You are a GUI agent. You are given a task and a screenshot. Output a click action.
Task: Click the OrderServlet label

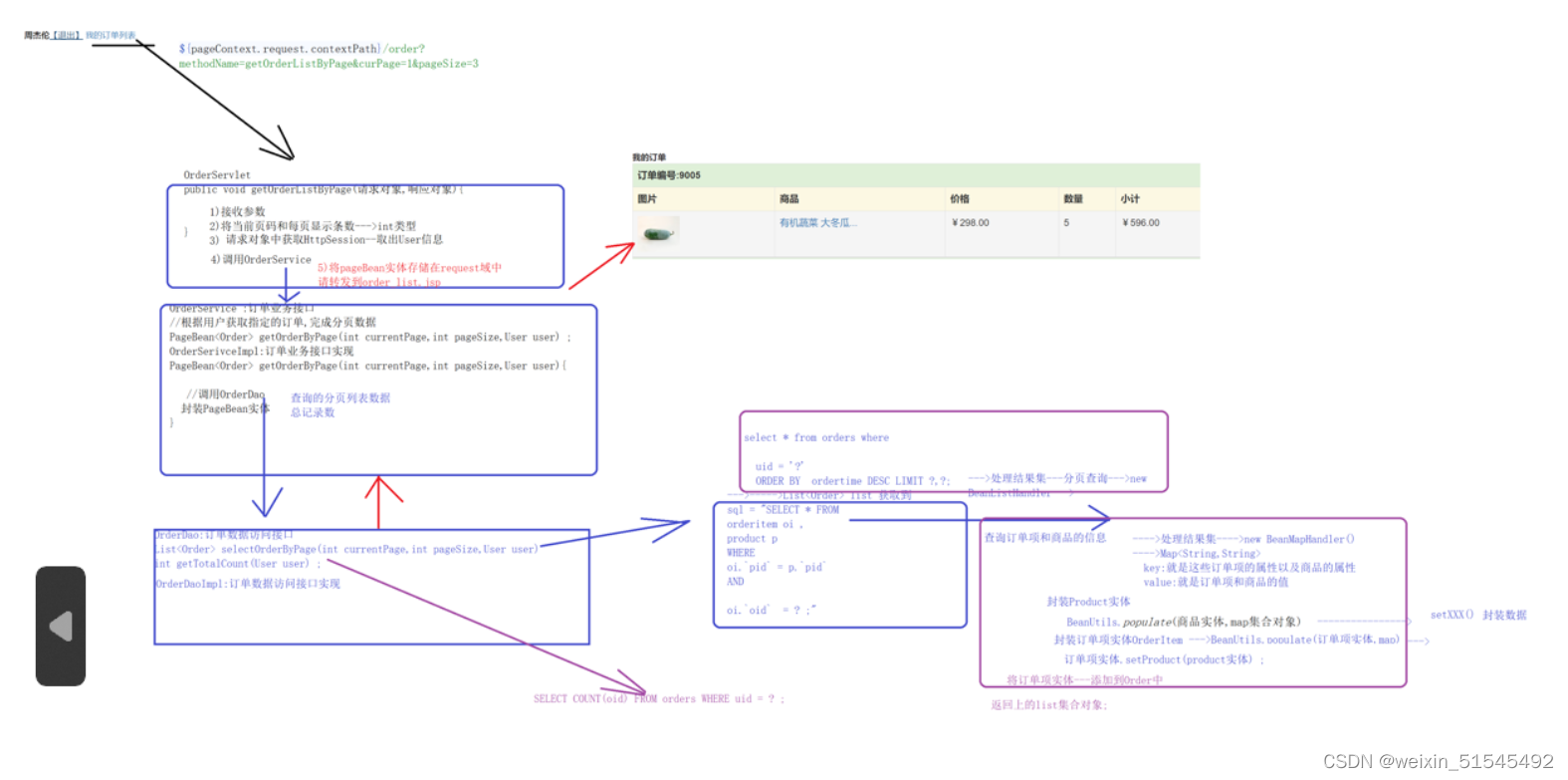[217, 175]
